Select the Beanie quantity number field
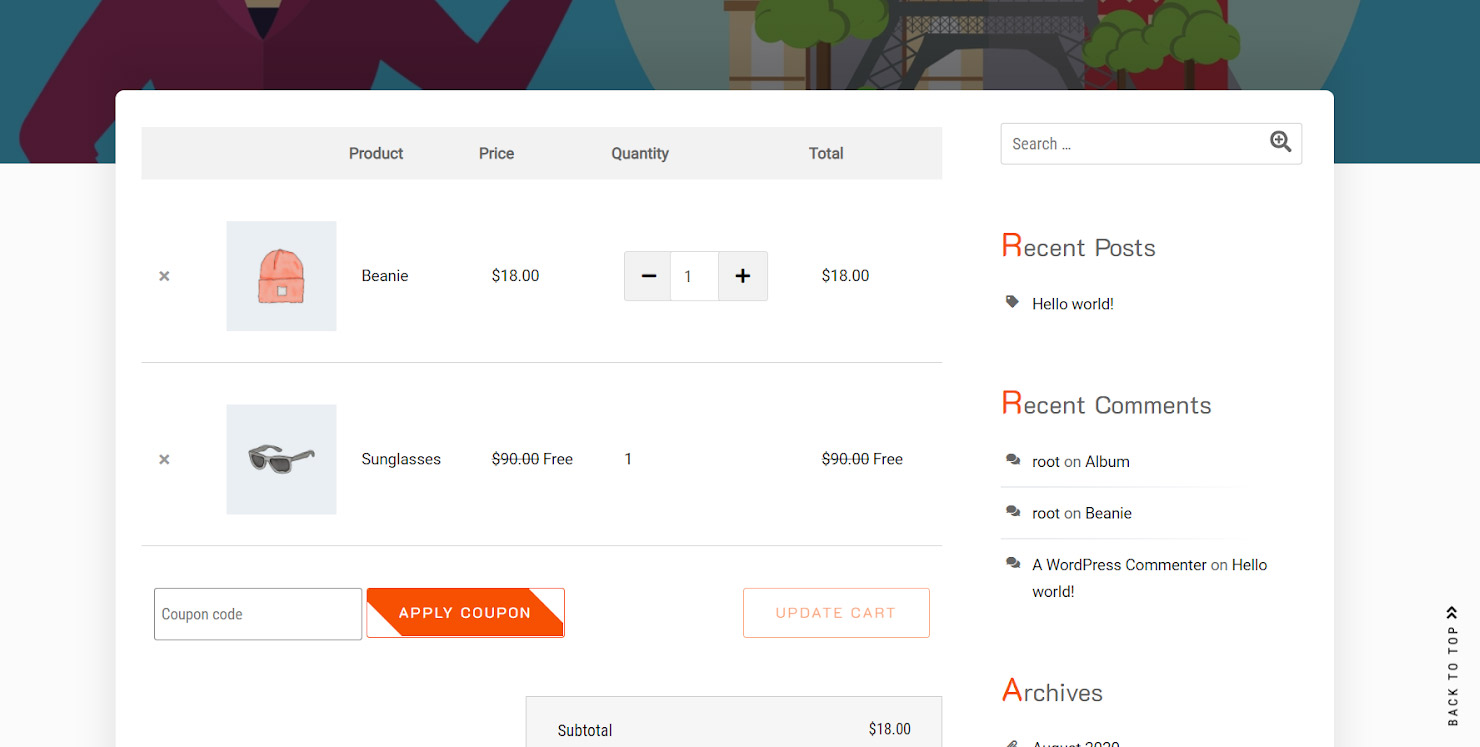 [x=693, y=276]
